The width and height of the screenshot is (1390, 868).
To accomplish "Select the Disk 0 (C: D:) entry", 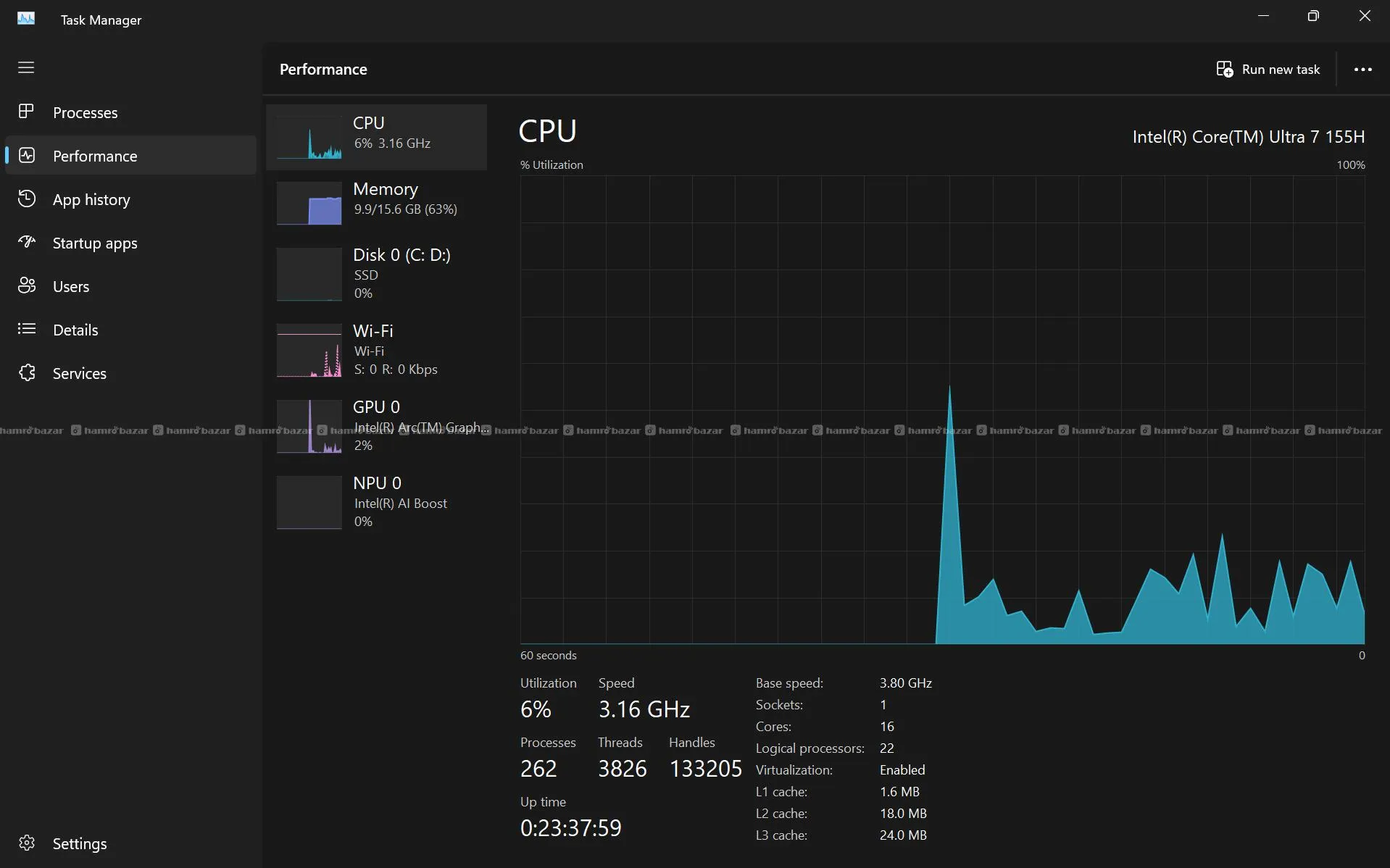I will pyautogui.click(x=377, y=274).
